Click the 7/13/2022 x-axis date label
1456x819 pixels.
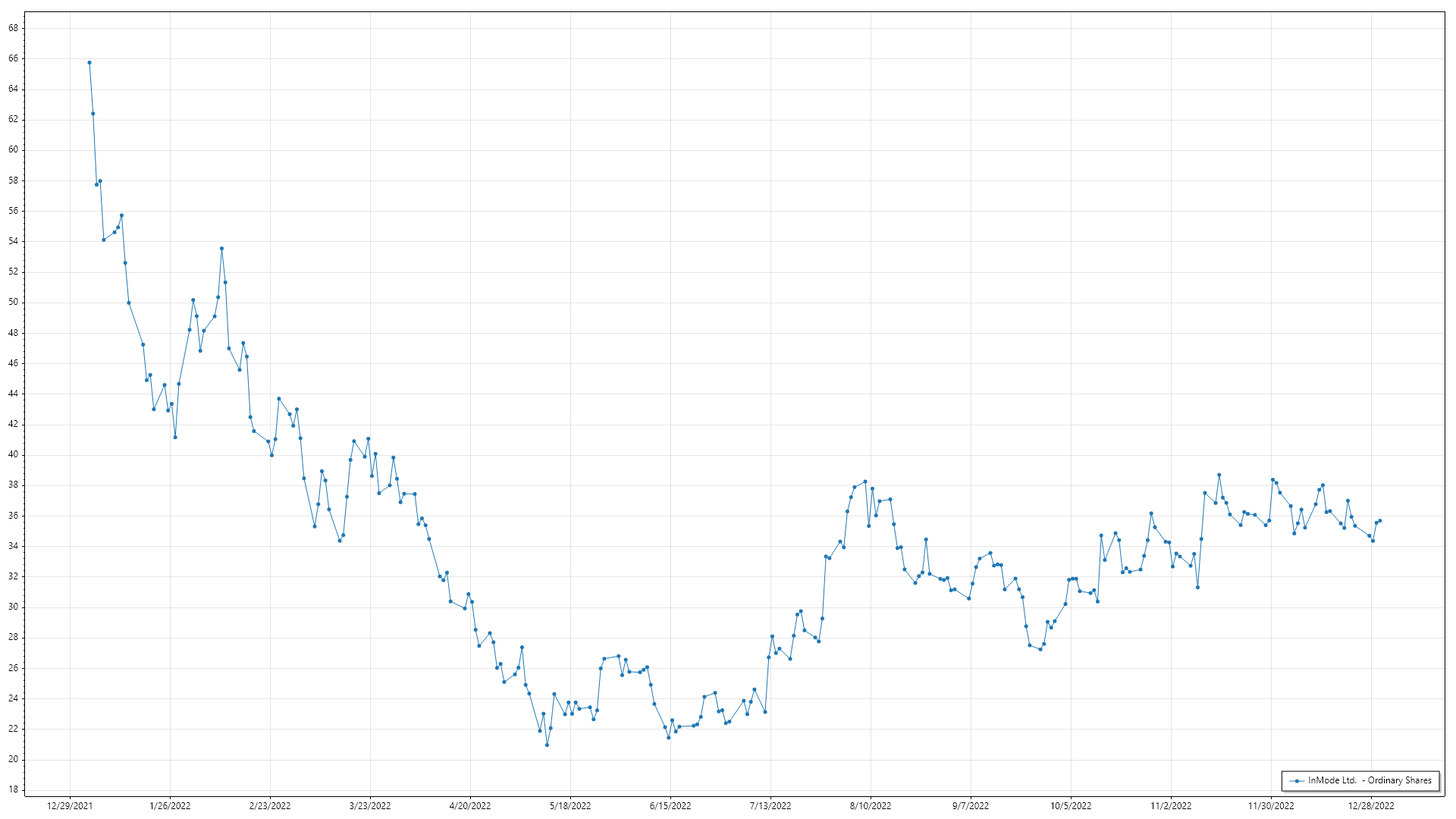tap(770, 806)
